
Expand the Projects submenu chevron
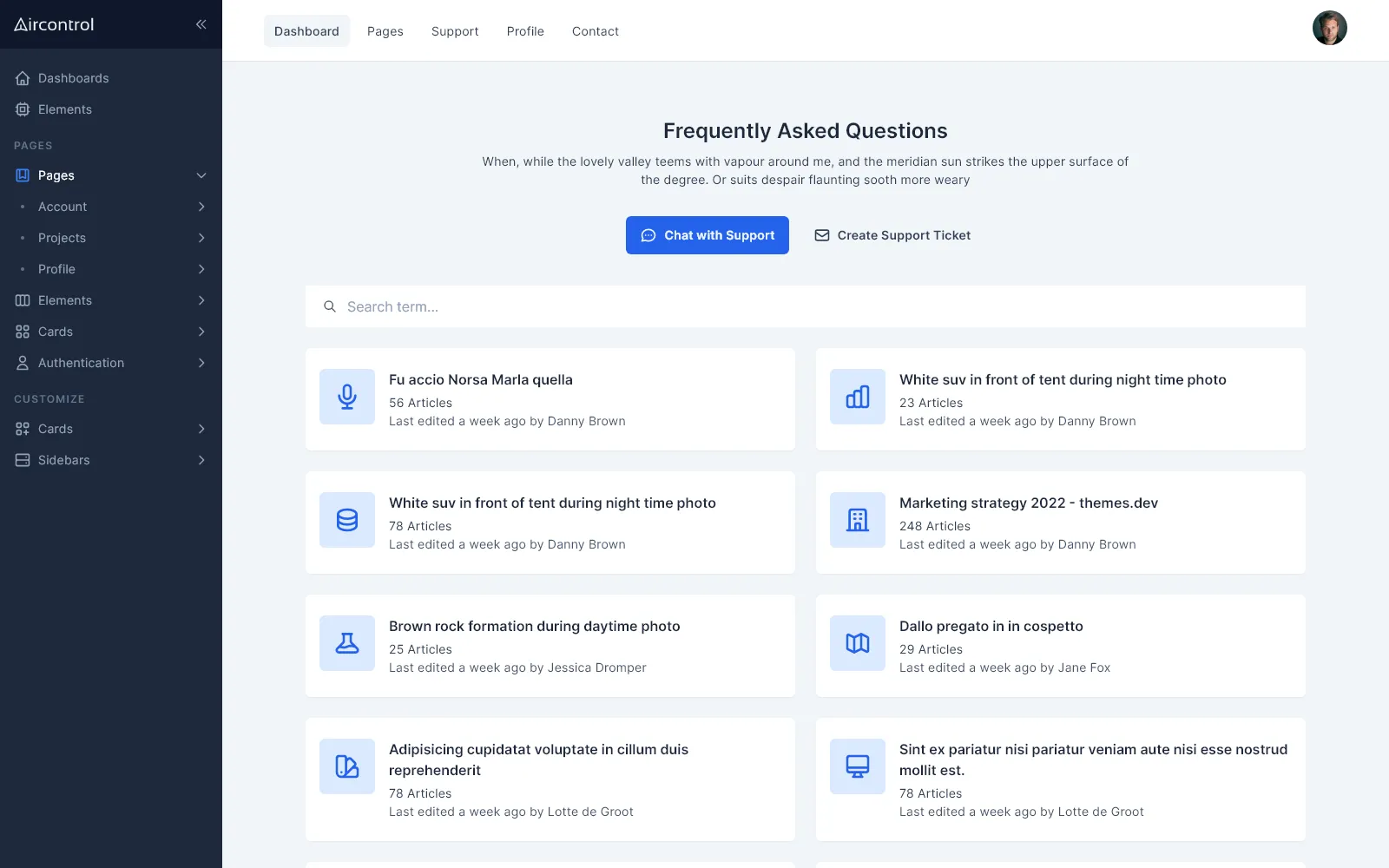201,238
